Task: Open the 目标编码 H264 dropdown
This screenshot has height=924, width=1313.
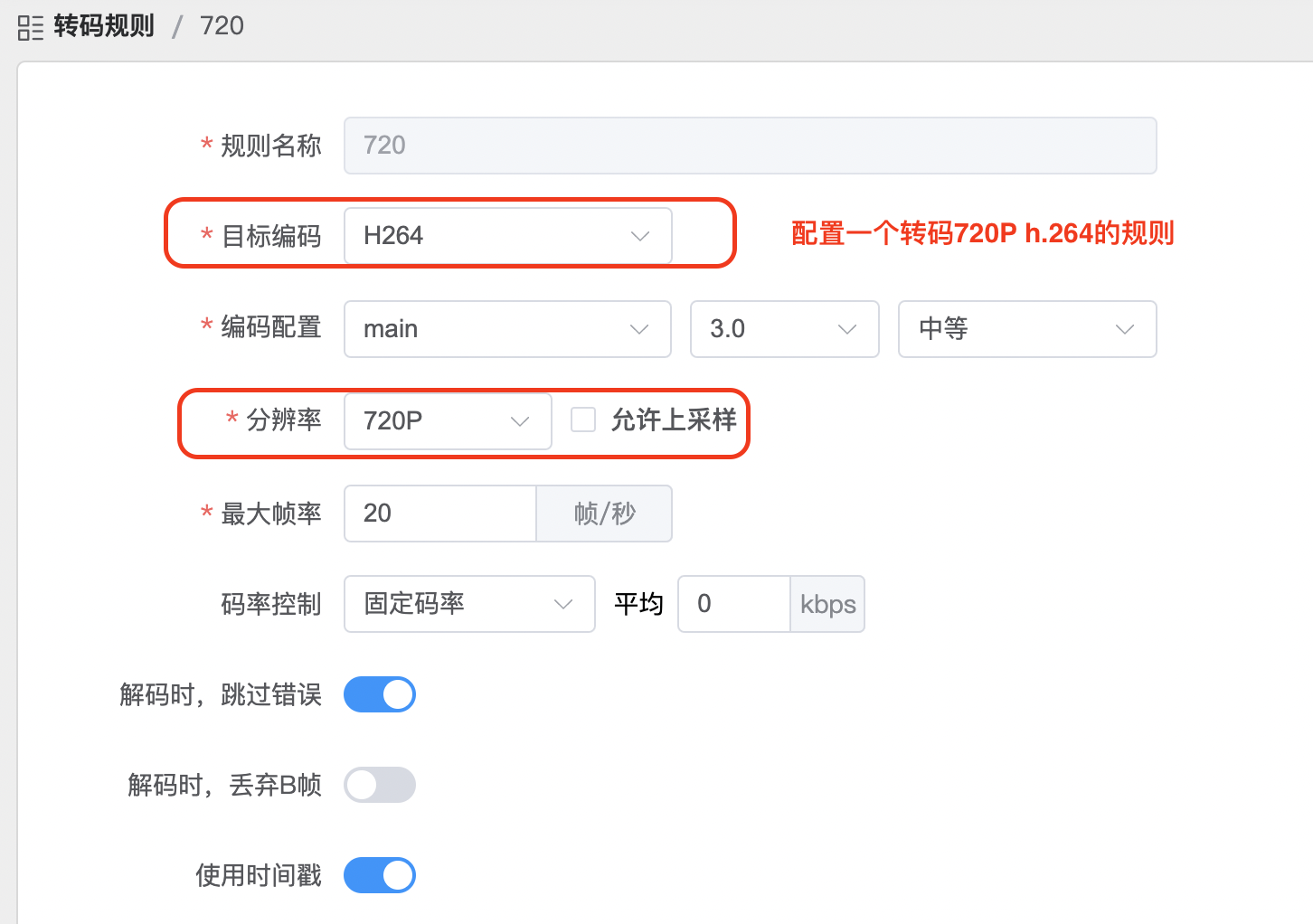Action: [x=507, y=236]
